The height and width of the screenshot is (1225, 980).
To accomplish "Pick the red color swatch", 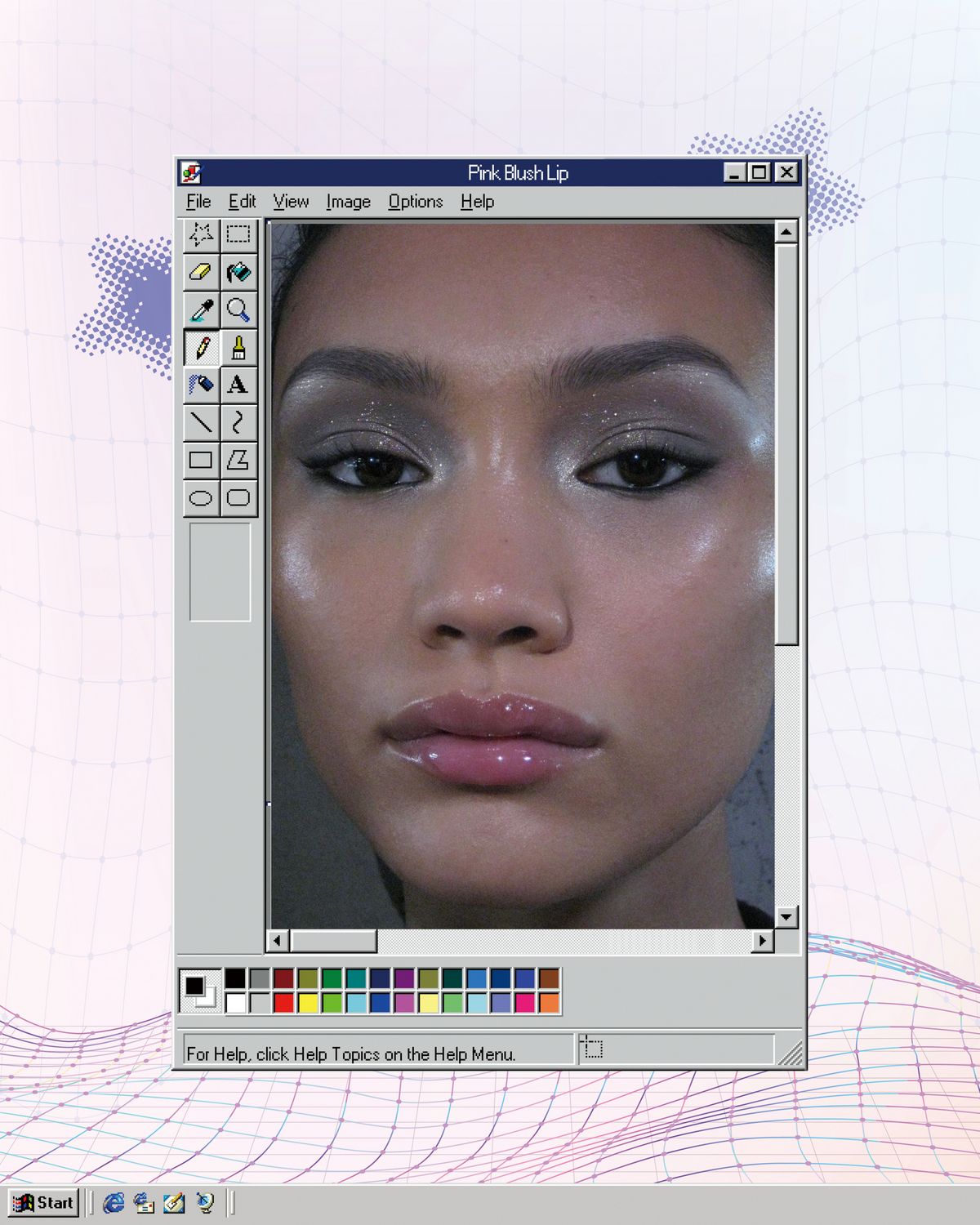I will [x=283, y=1002].
